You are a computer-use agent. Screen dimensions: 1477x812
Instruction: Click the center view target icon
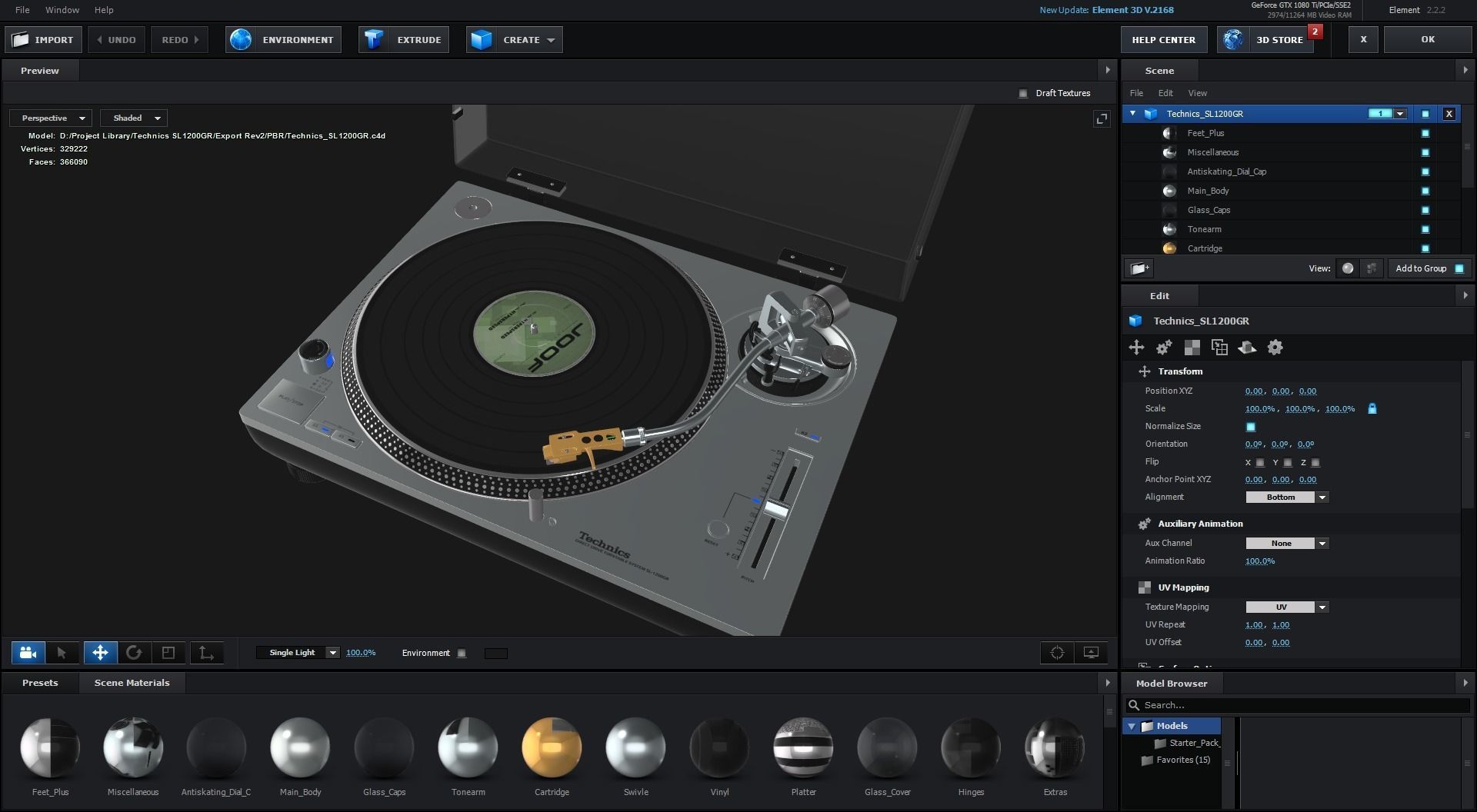point(1057,653)
